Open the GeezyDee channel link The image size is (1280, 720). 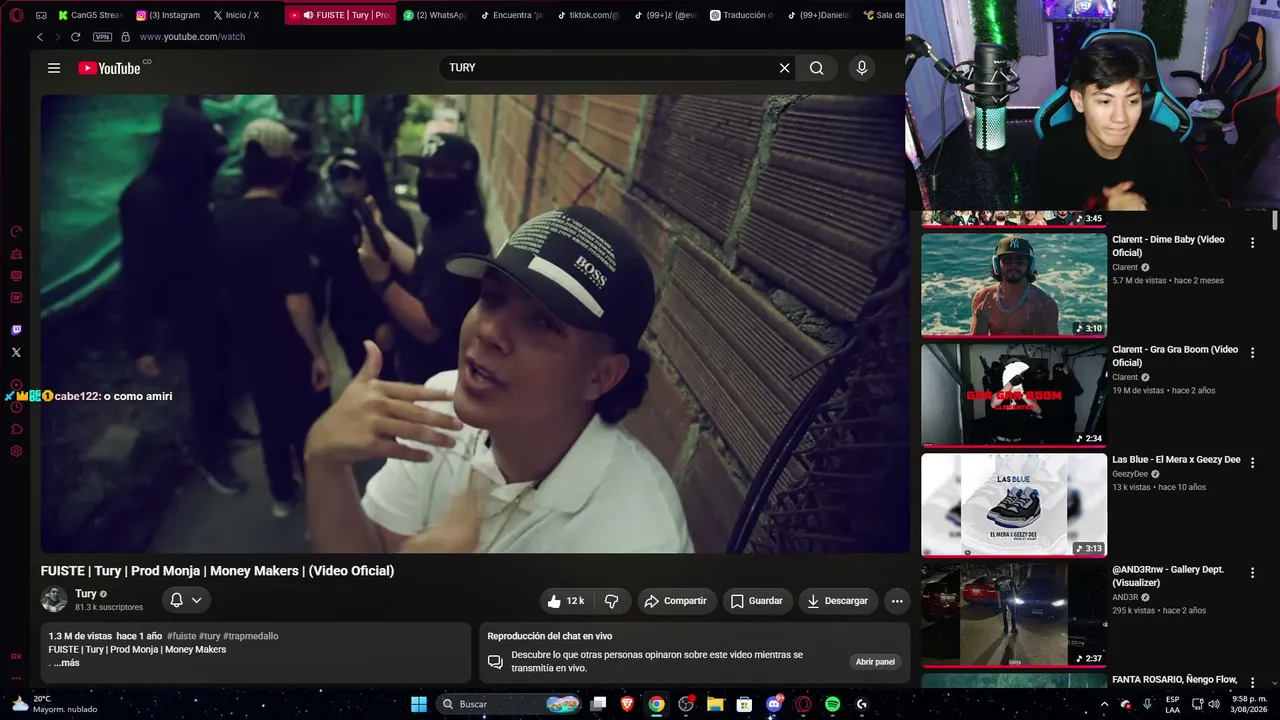coord(1130,474)
